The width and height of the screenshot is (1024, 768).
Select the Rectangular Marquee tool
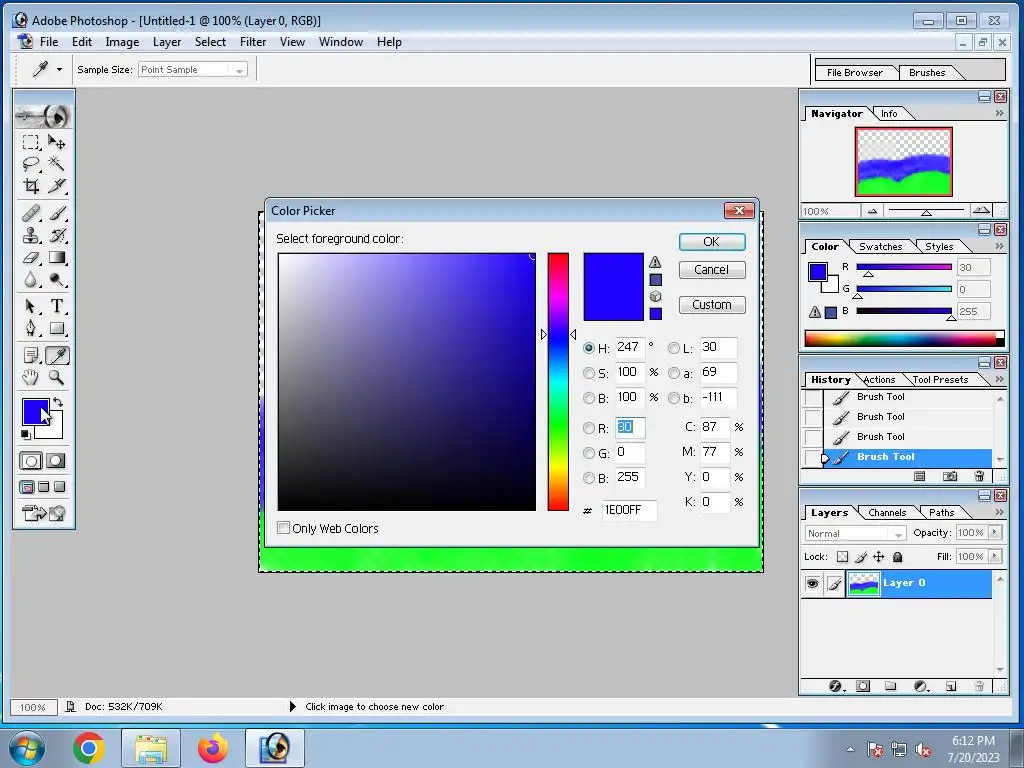[x=30, y=142]
